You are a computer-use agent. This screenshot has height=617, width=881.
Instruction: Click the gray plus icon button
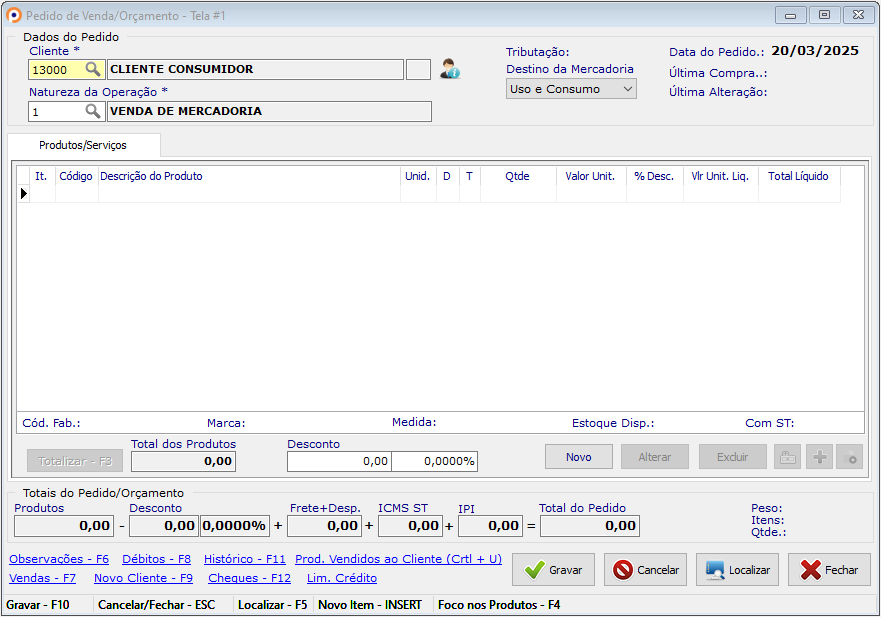(x=820, y=457)
